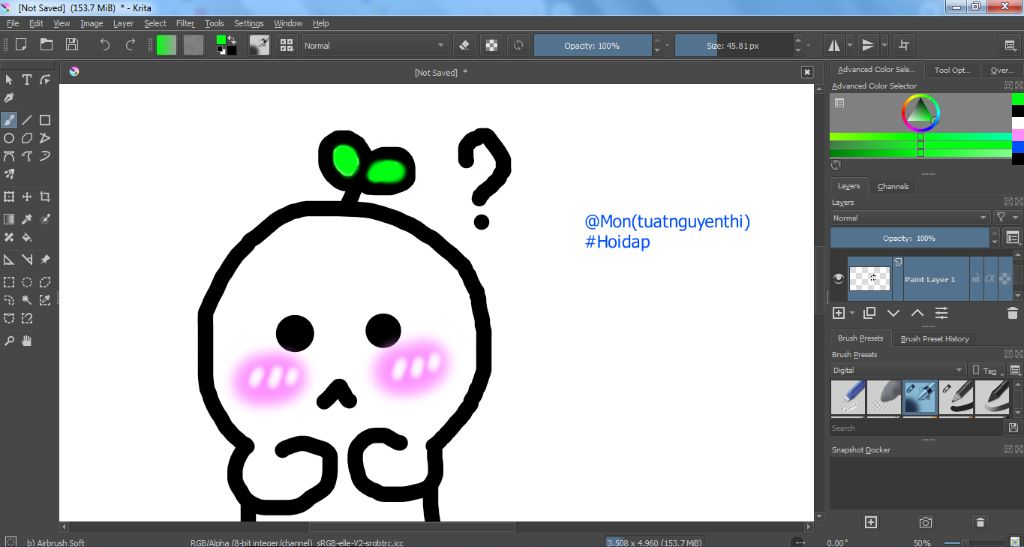Select the Contiguous Selection magic wand
This screenshot has height=547, width=1024.
point(27,300)
